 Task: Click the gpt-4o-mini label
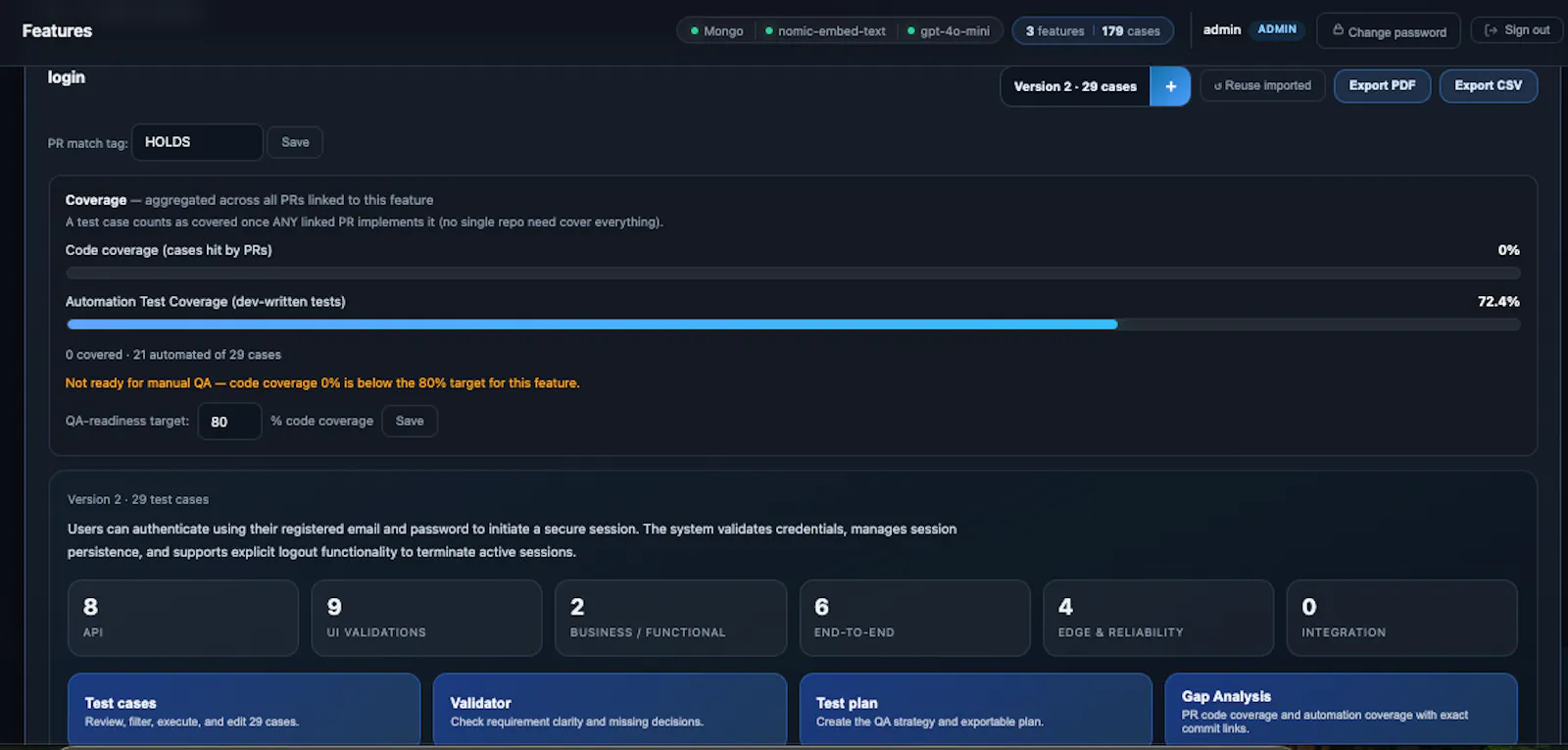pyautogui.click(x=955, y=31)
